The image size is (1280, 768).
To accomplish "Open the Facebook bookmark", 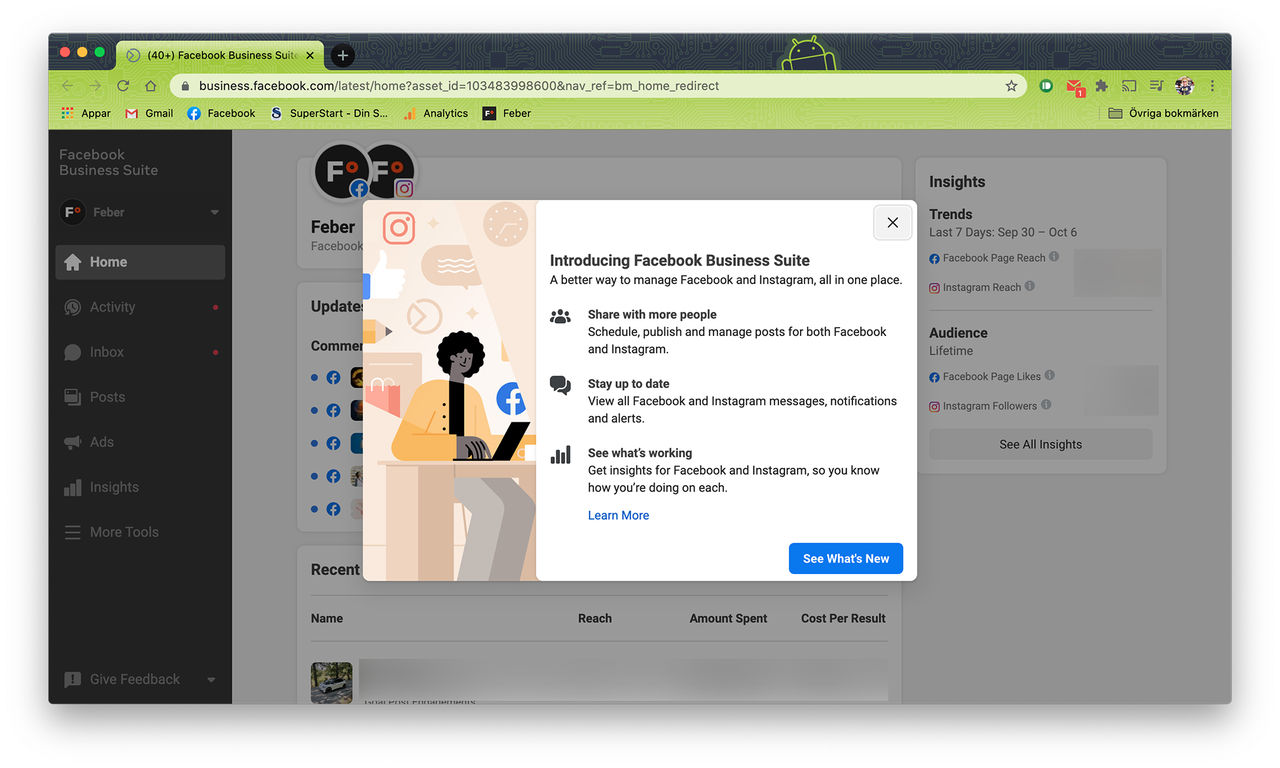I will pos(221,114).
